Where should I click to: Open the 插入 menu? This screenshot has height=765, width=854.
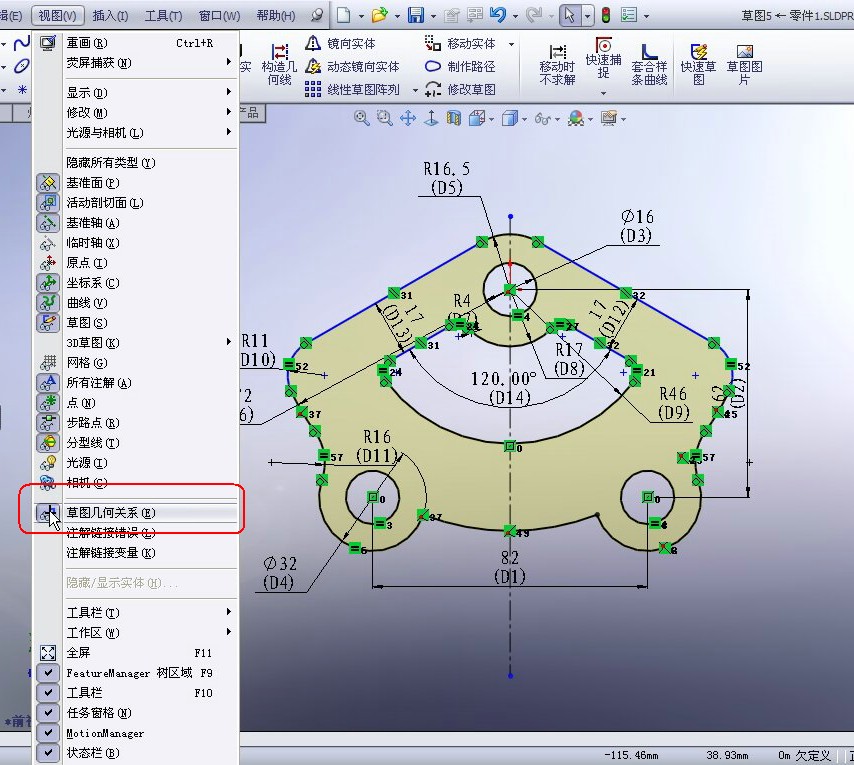[x=111, y=15]
